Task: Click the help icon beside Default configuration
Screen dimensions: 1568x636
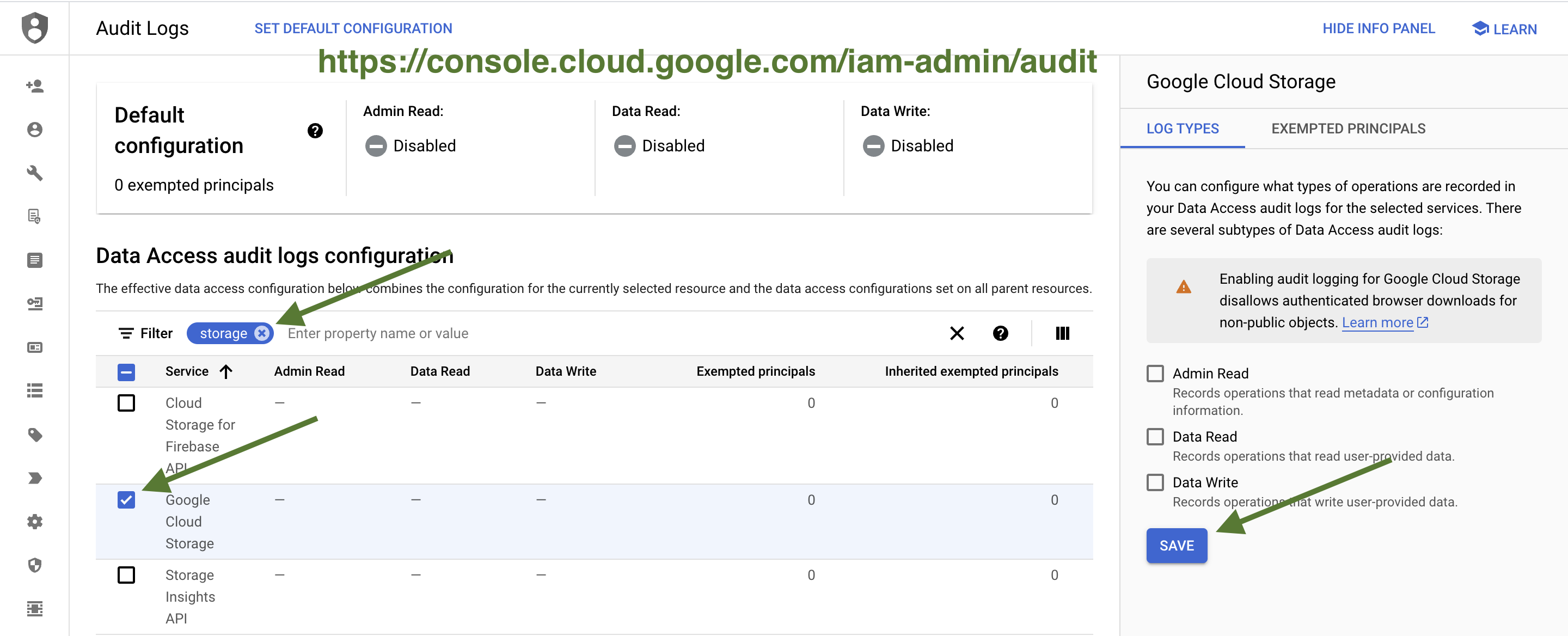Action: (x=315, y=131)
